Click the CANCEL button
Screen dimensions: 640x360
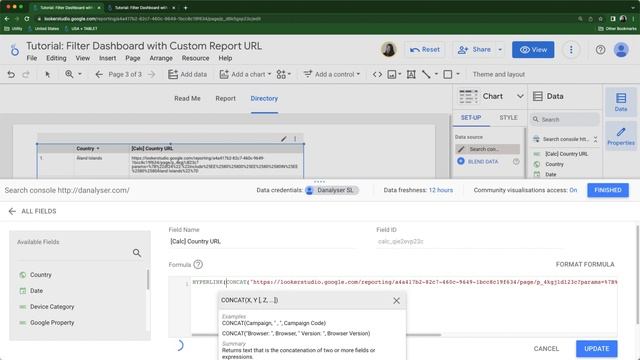point(546,349)
